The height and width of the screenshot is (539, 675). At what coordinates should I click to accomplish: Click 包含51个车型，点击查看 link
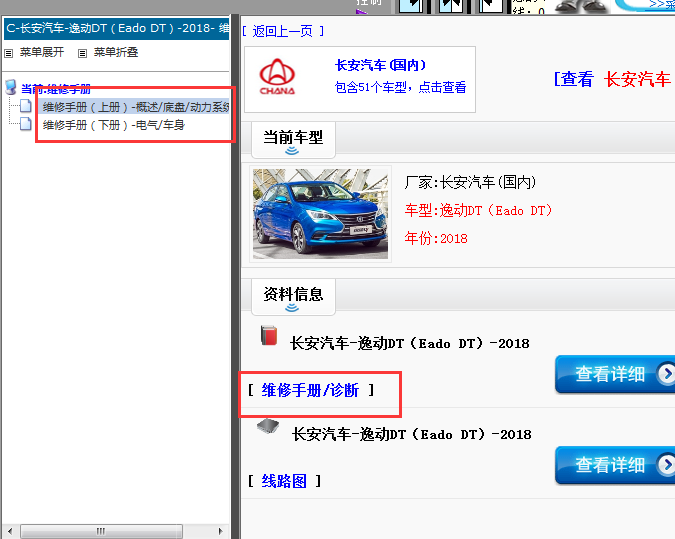400,87
